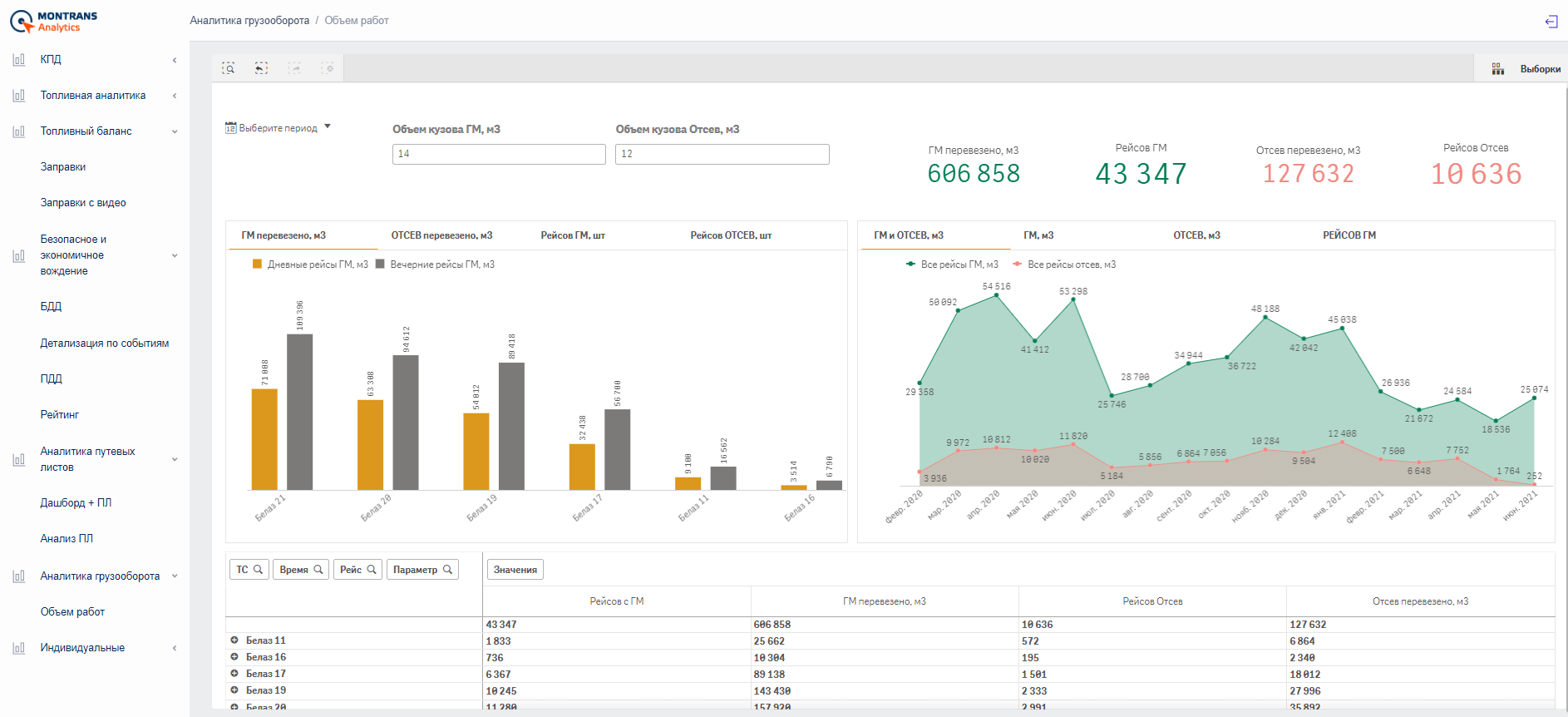Toggle Дневные рейсы ГМ orange legend swatch
Image resolution: width=1568 pixels, height=717 pixels.
pyautogui.click(x=257, y=265)
